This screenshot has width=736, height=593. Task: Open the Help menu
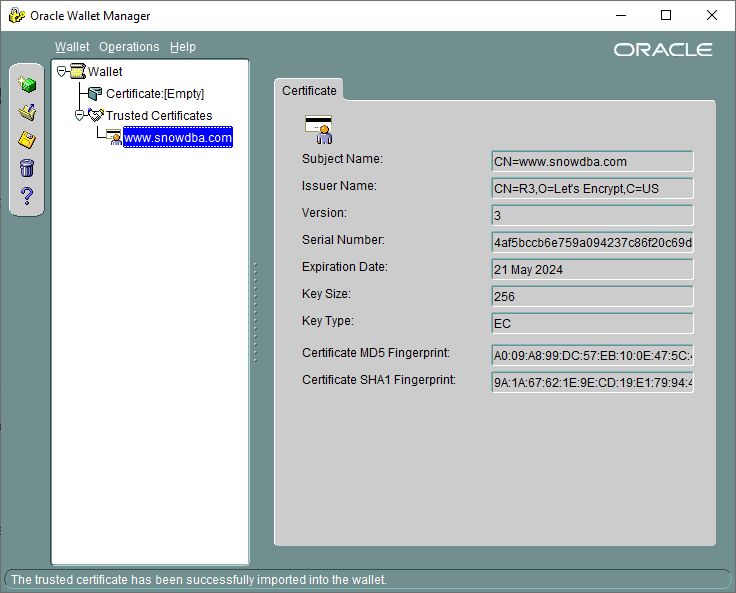click(183, 47)
